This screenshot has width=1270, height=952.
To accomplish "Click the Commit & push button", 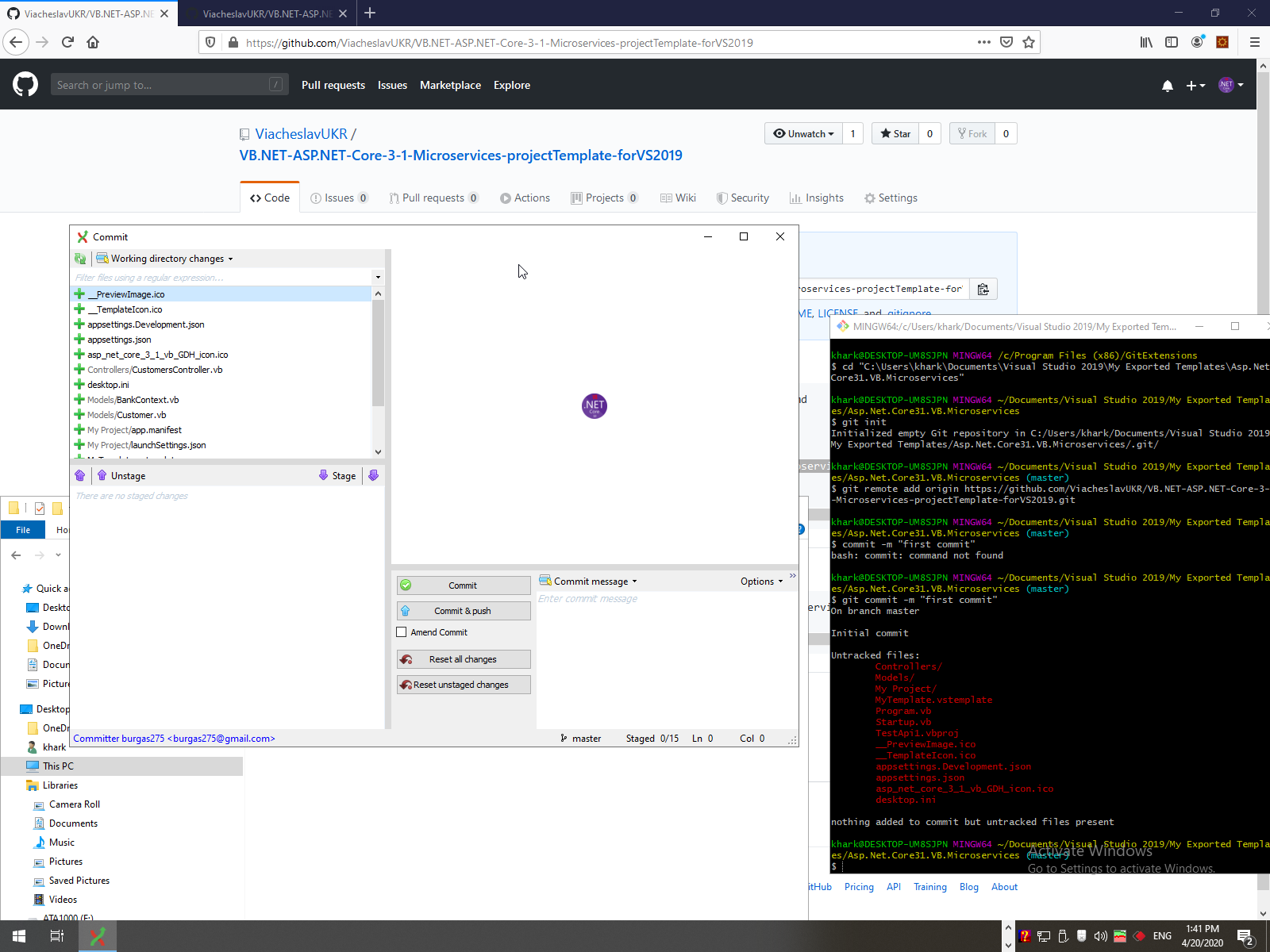I will click(x=464, y=611).
